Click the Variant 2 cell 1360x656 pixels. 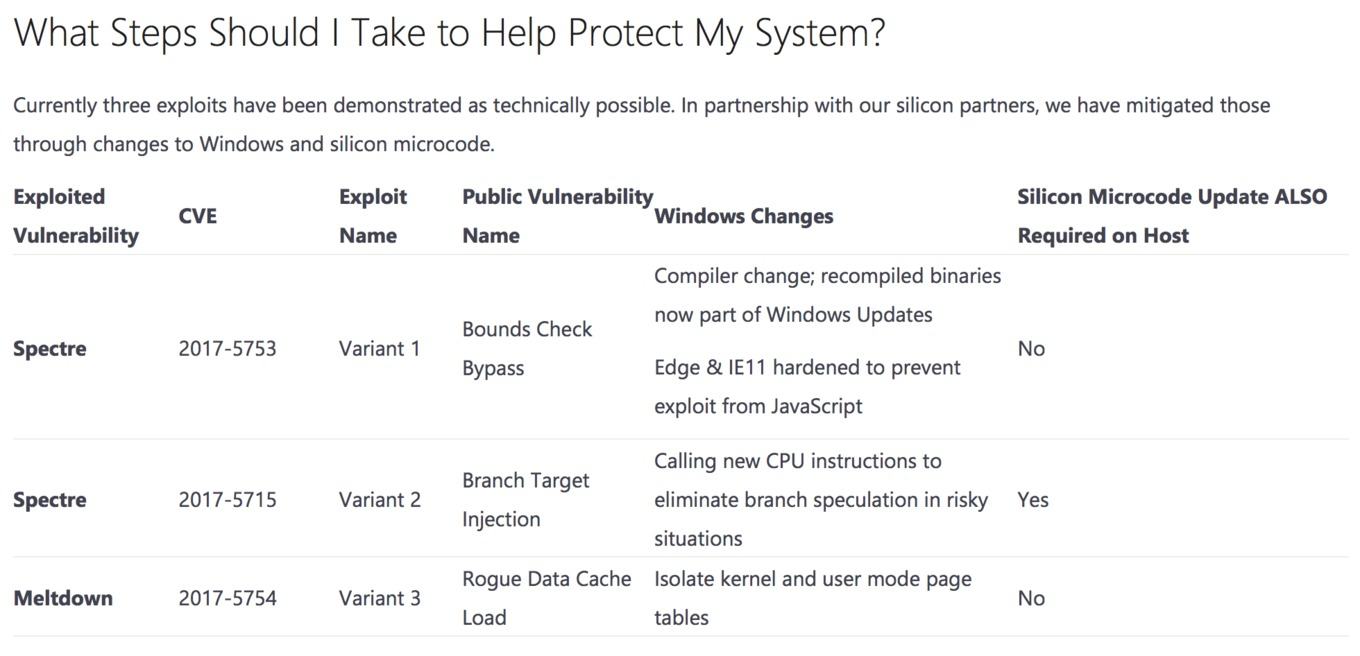pos(380,500)
